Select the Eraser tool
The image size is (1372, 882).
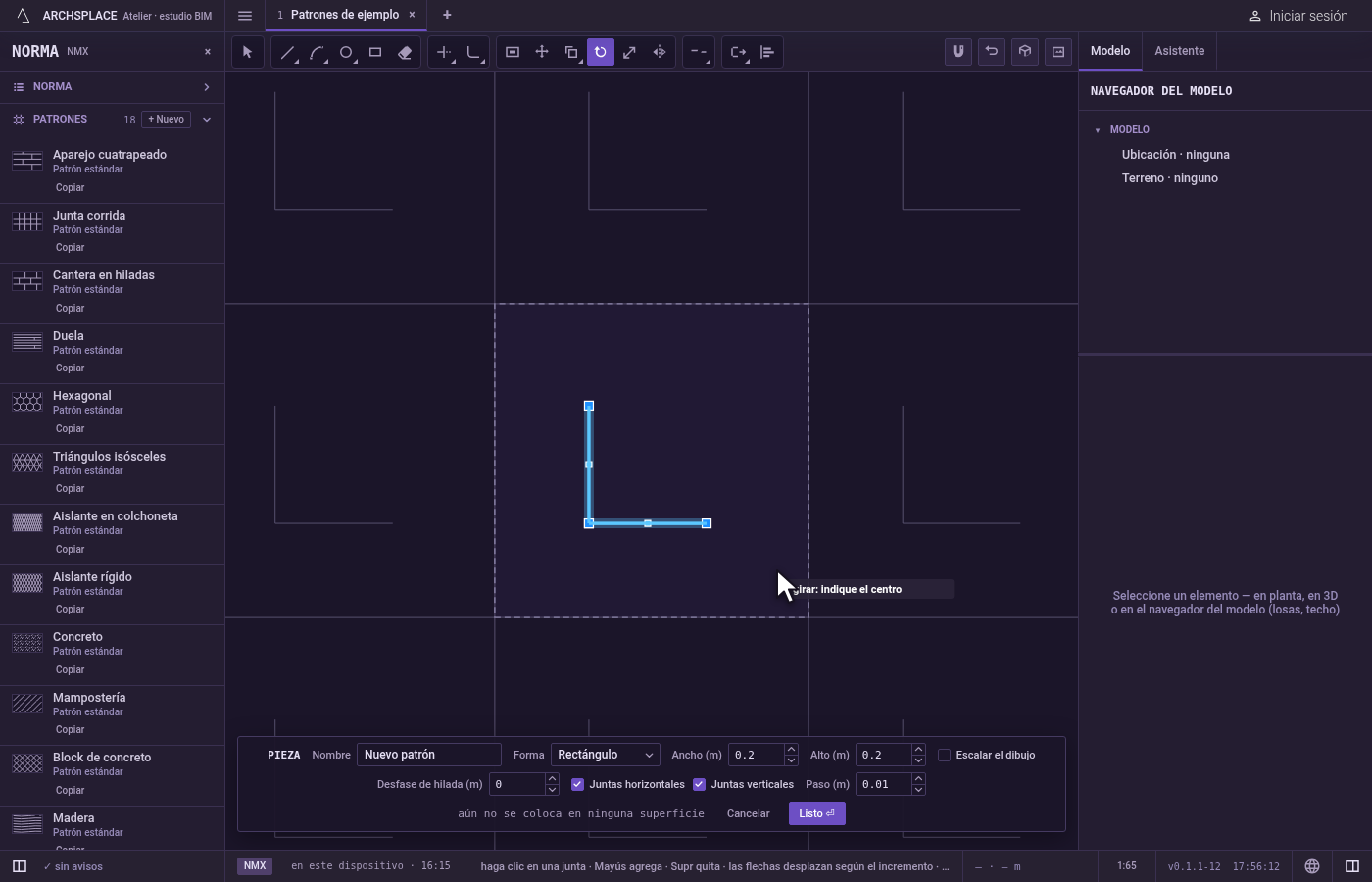(x=405, y=52)
